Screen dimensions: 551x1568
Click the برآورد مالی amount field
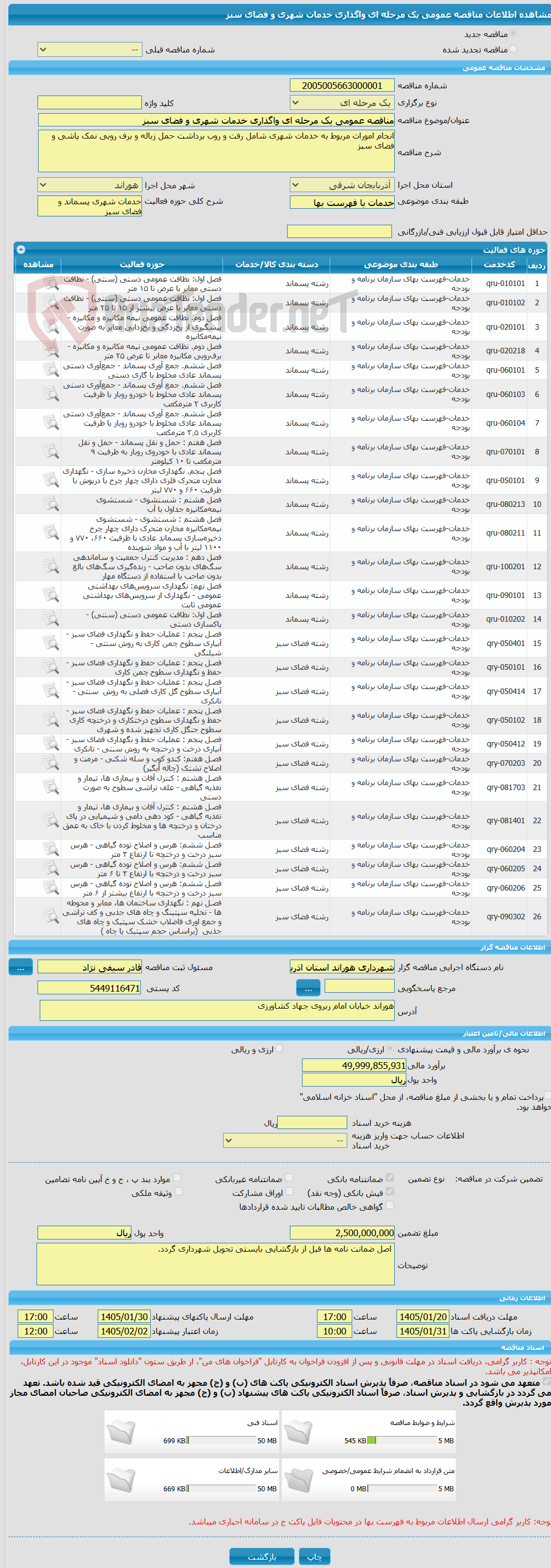point(354,1065)
